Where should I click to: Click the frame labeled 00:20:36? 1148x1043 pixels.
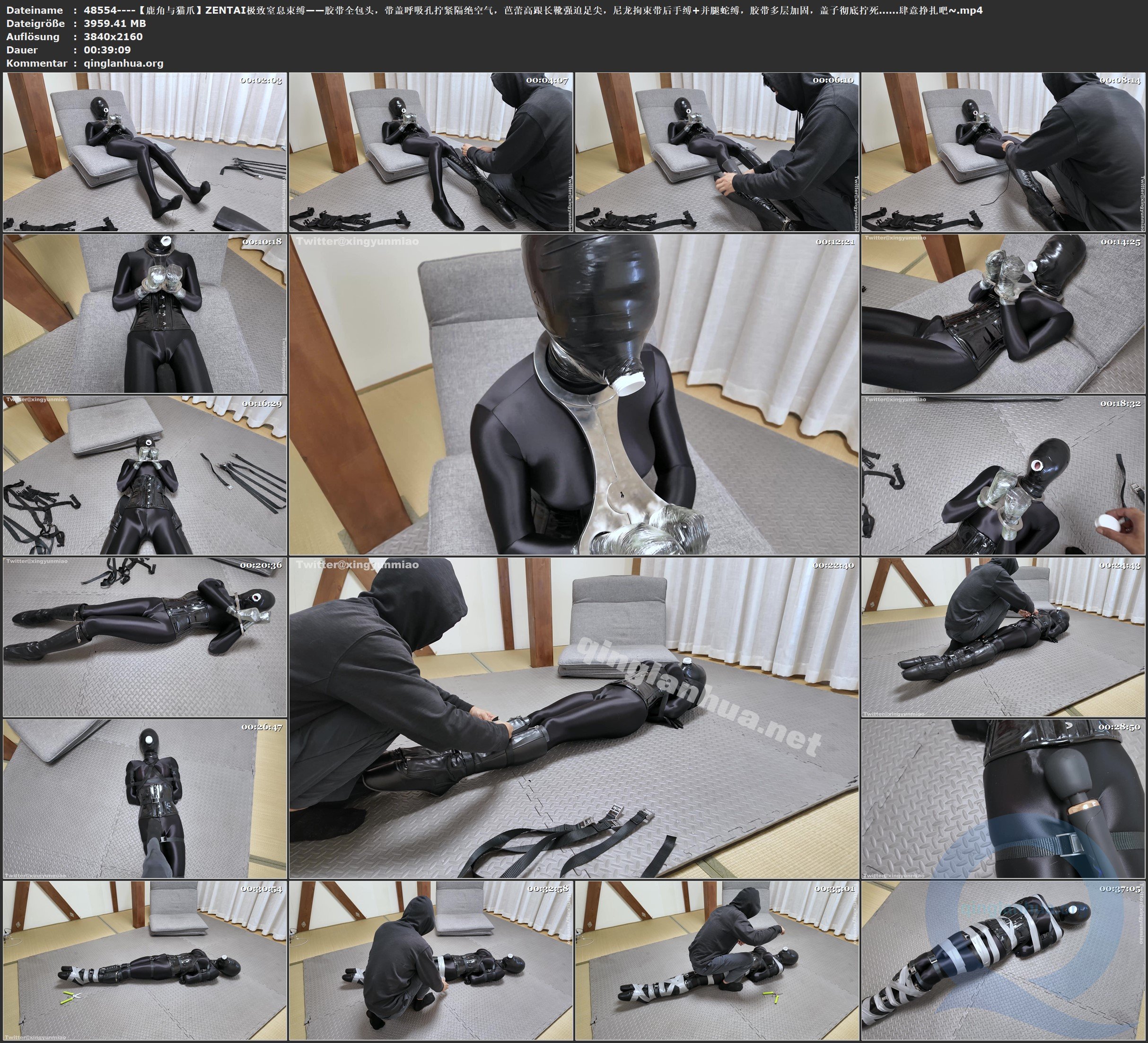[145, 637]
